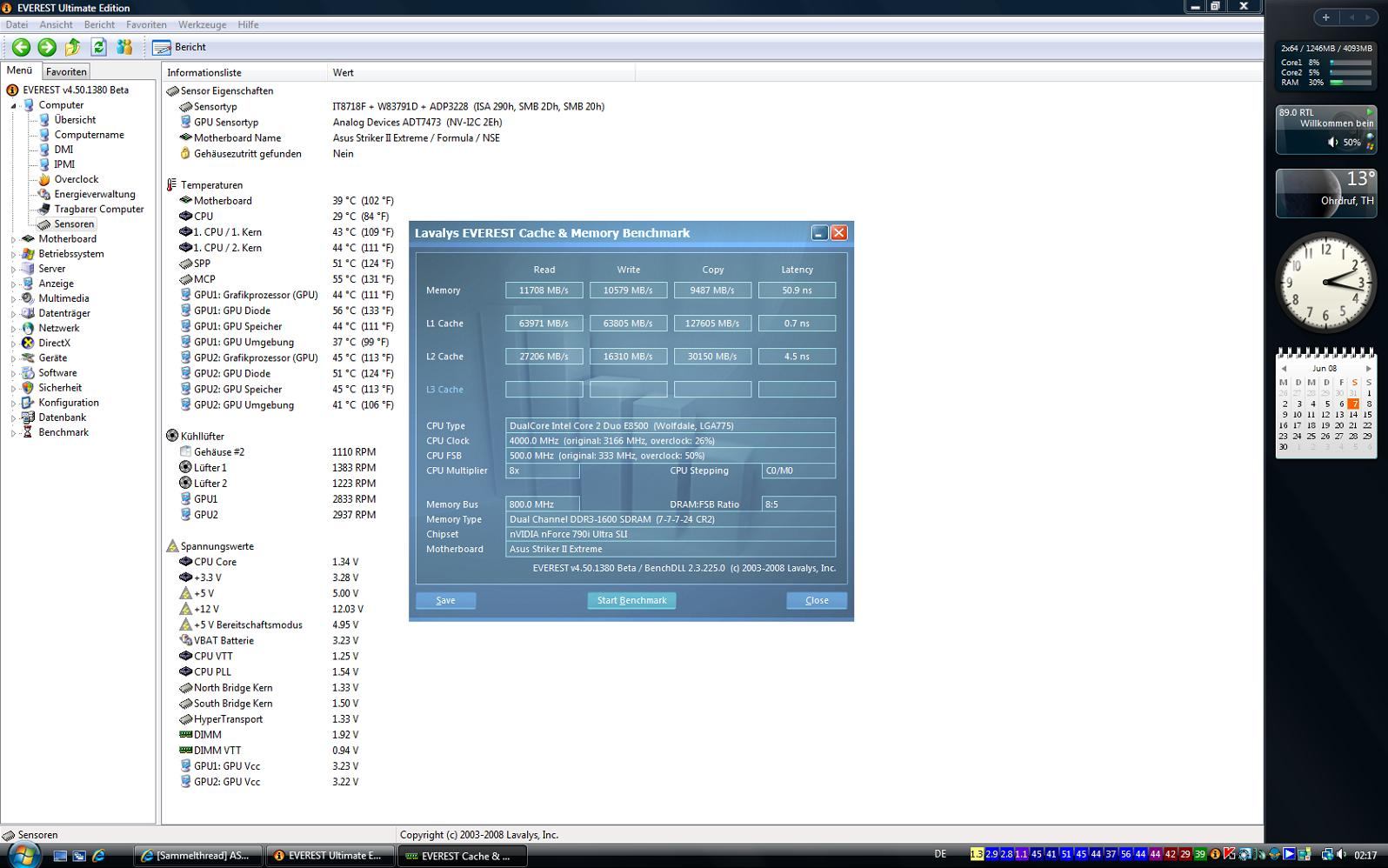Screen dimensions: 1388x868
Task: Select Tragbarer Computer tree item
Action: pyautogui.click(x=99, y=209)
